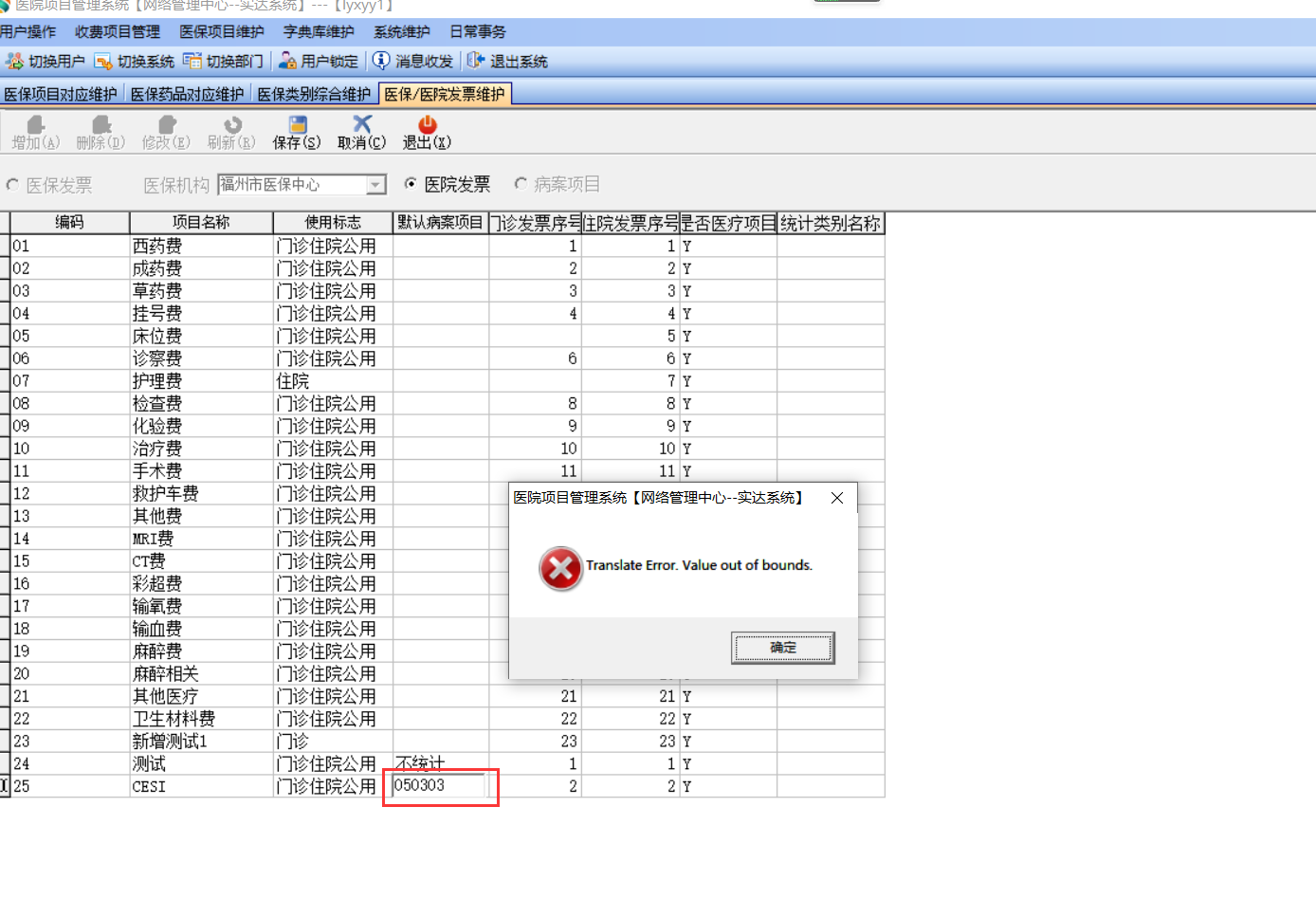Viewport: 1316px width, 917px height.
Task: Cancel editing with 取消(C)
Action: click(x=362, y=133)
